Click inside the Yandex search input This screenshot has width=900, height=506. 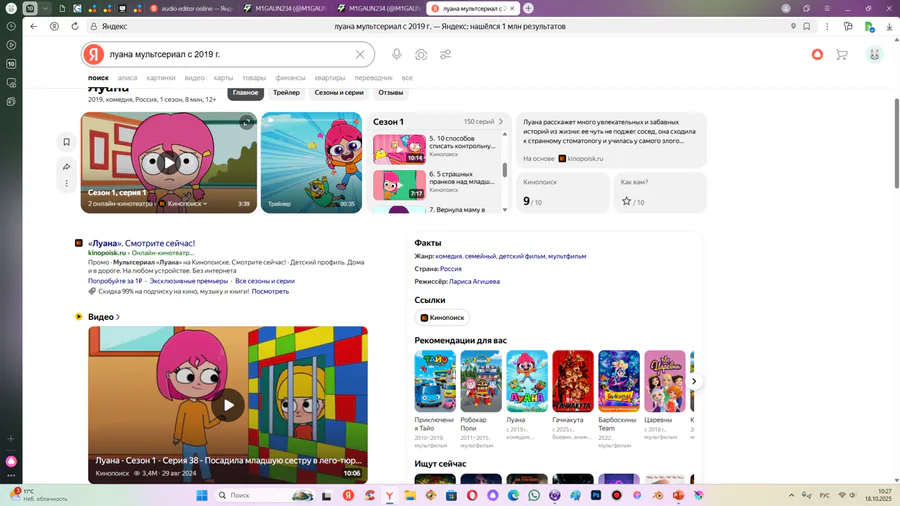pyautogui.click(x=230, y=55)
